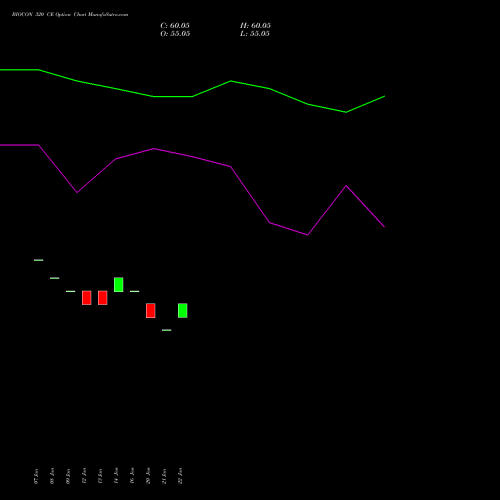Click the 22 Jan date axis label
The height and width of the screenshot is (500, 500).
180,476
